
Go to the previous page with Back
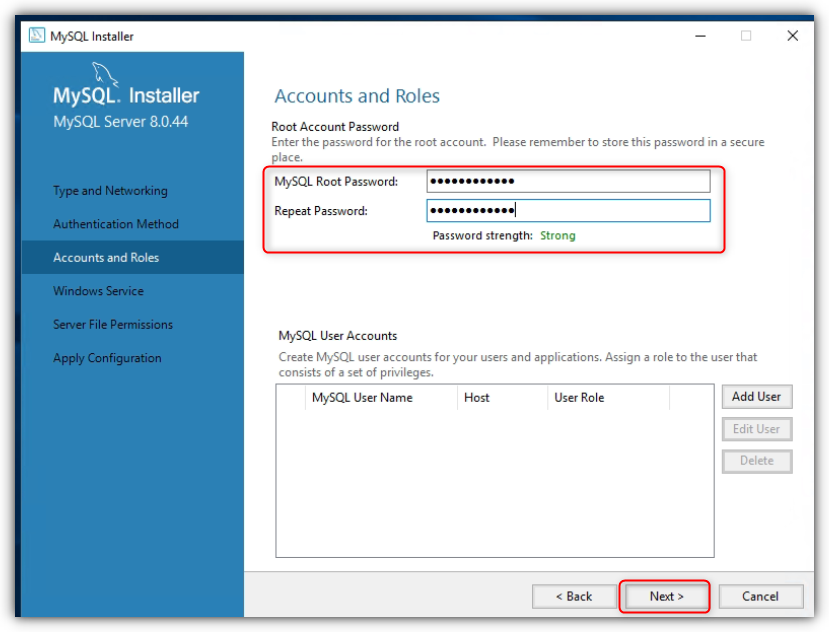(x=574, y=597)
